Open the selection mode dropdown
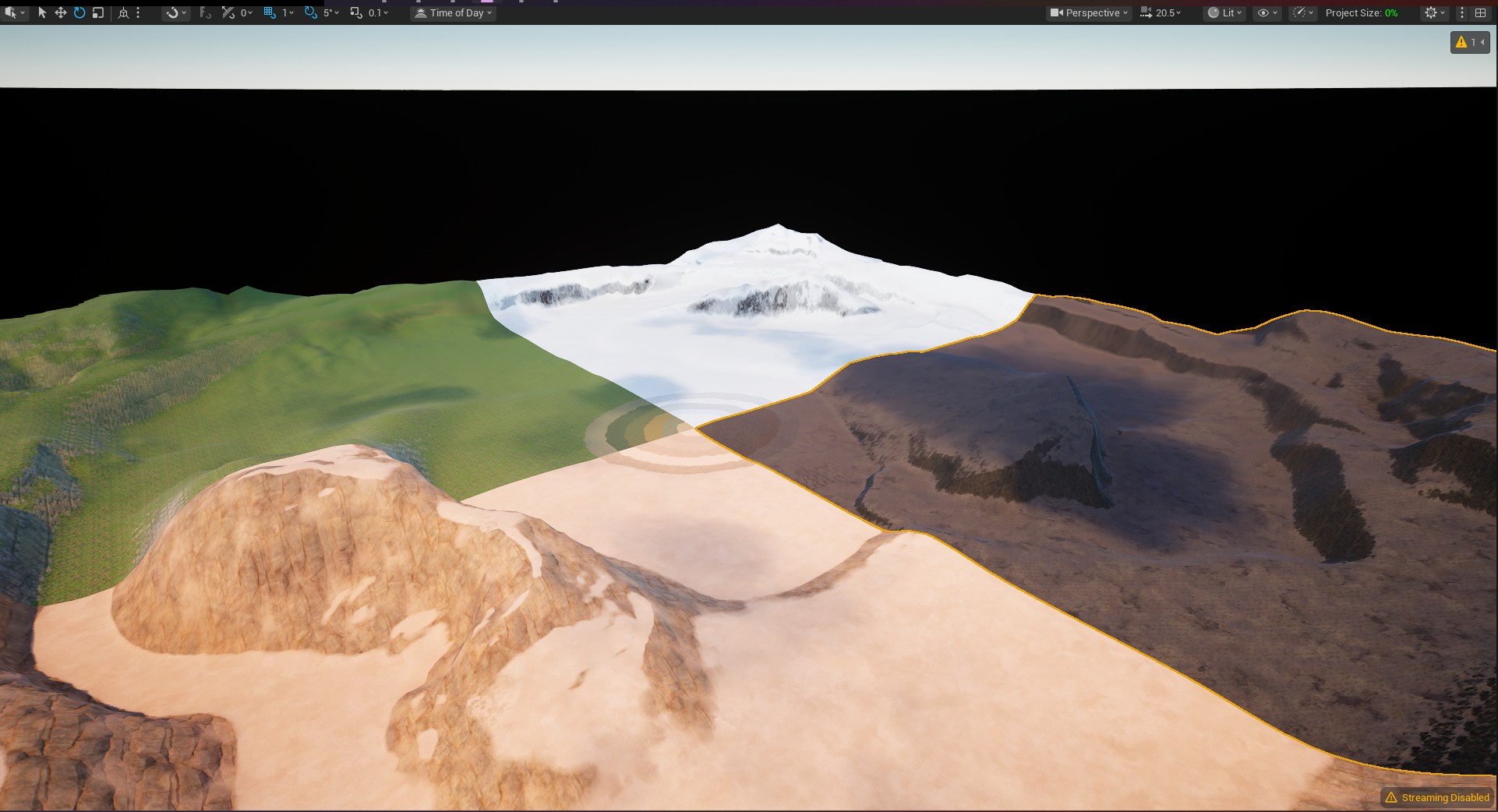 [14, 12]
